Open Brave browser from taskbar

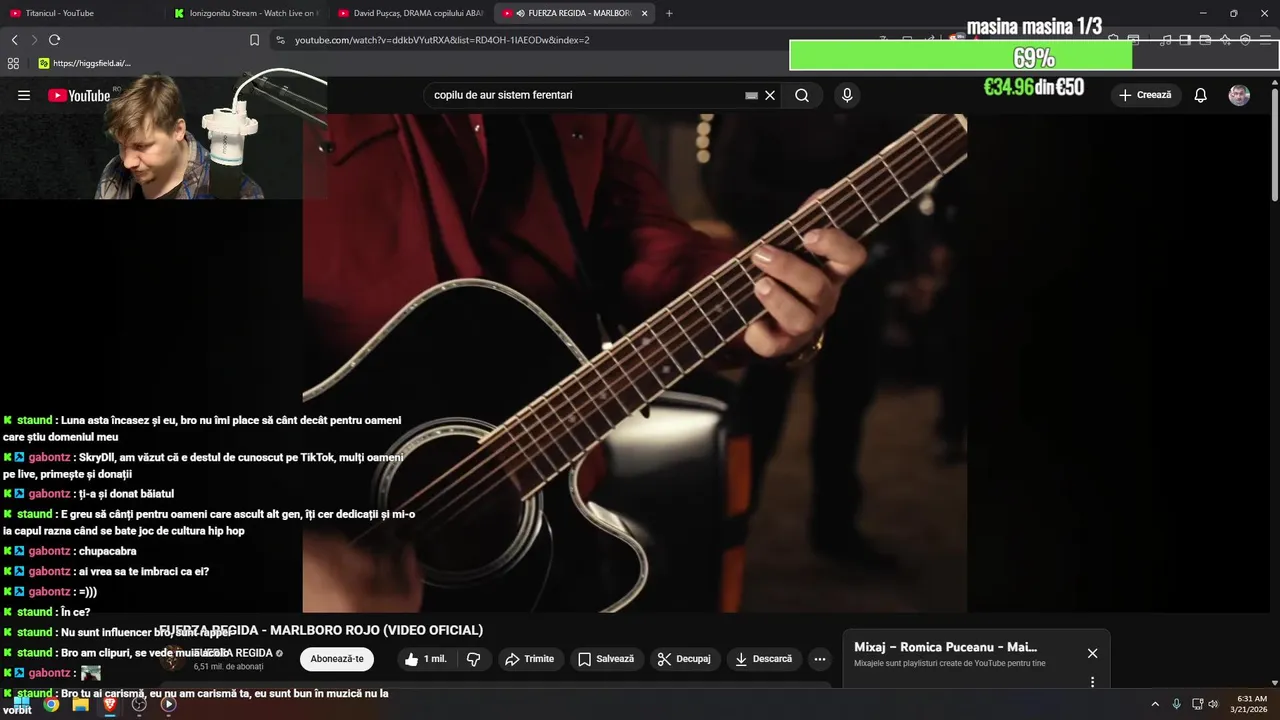(x=109, y=704)
